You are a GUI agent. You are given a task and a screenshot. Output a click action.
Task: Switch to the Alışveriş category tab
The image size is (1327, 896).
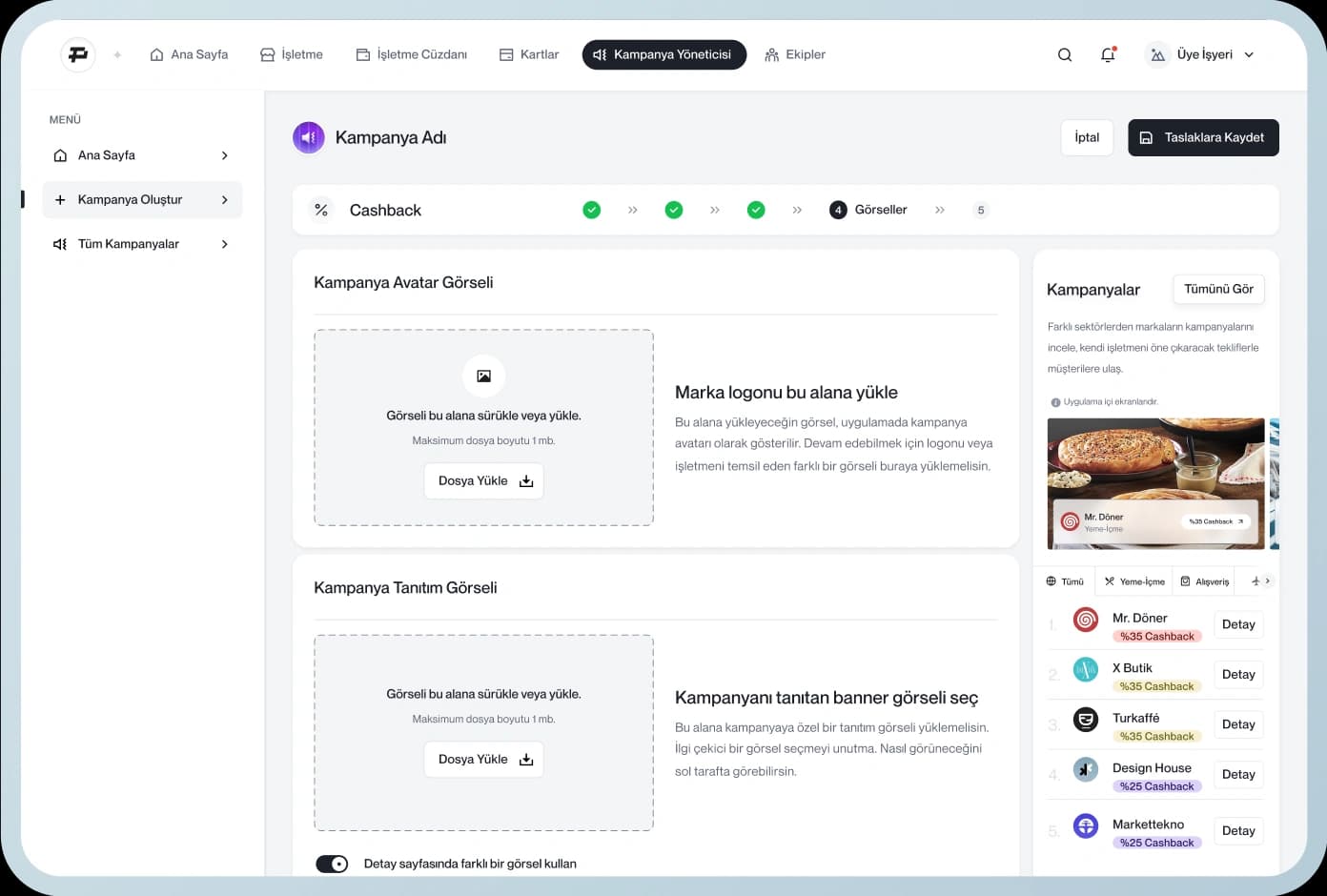(x=1204, y=581)
